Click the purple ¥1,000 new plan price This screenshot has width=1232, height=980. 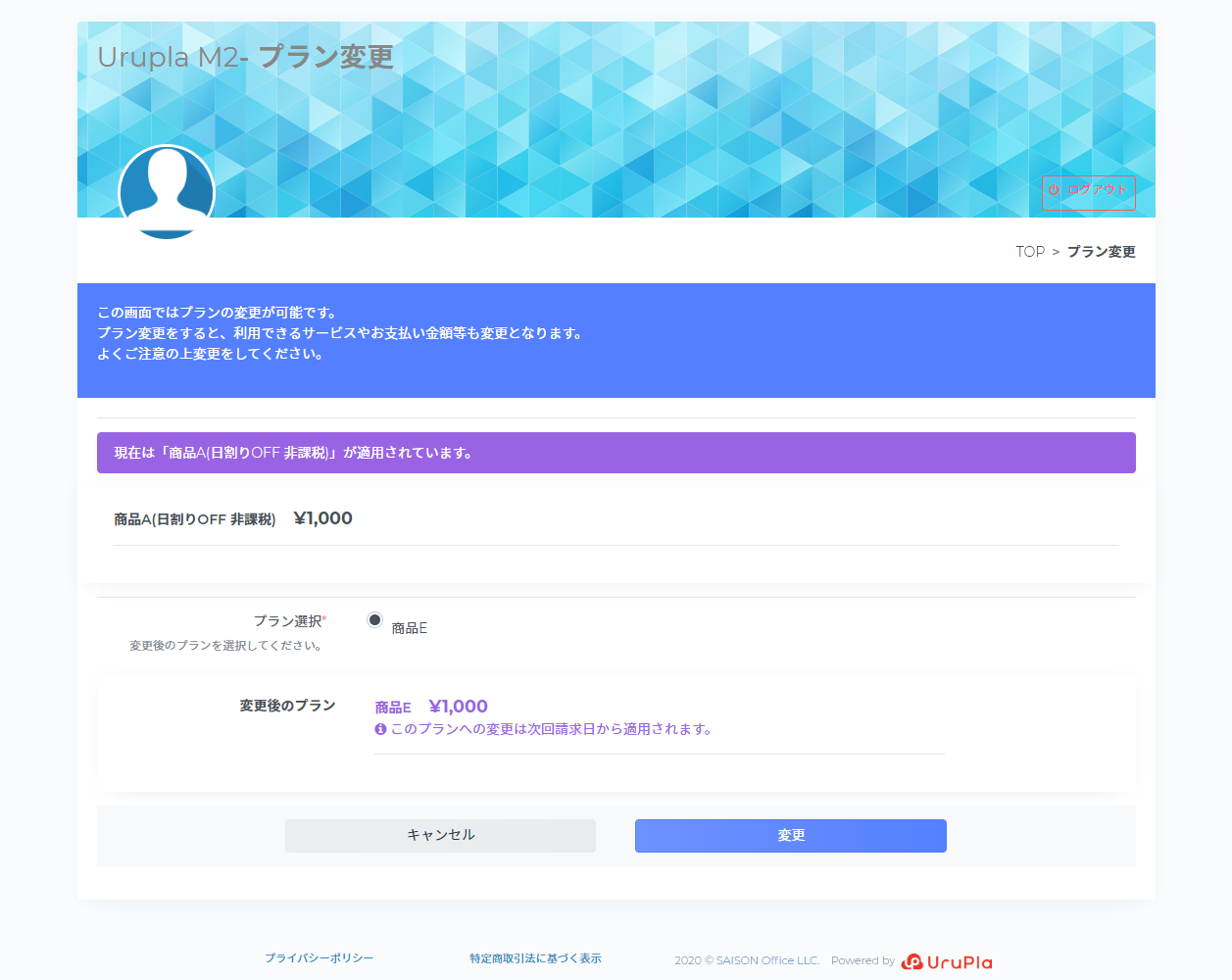click(458, 707)
